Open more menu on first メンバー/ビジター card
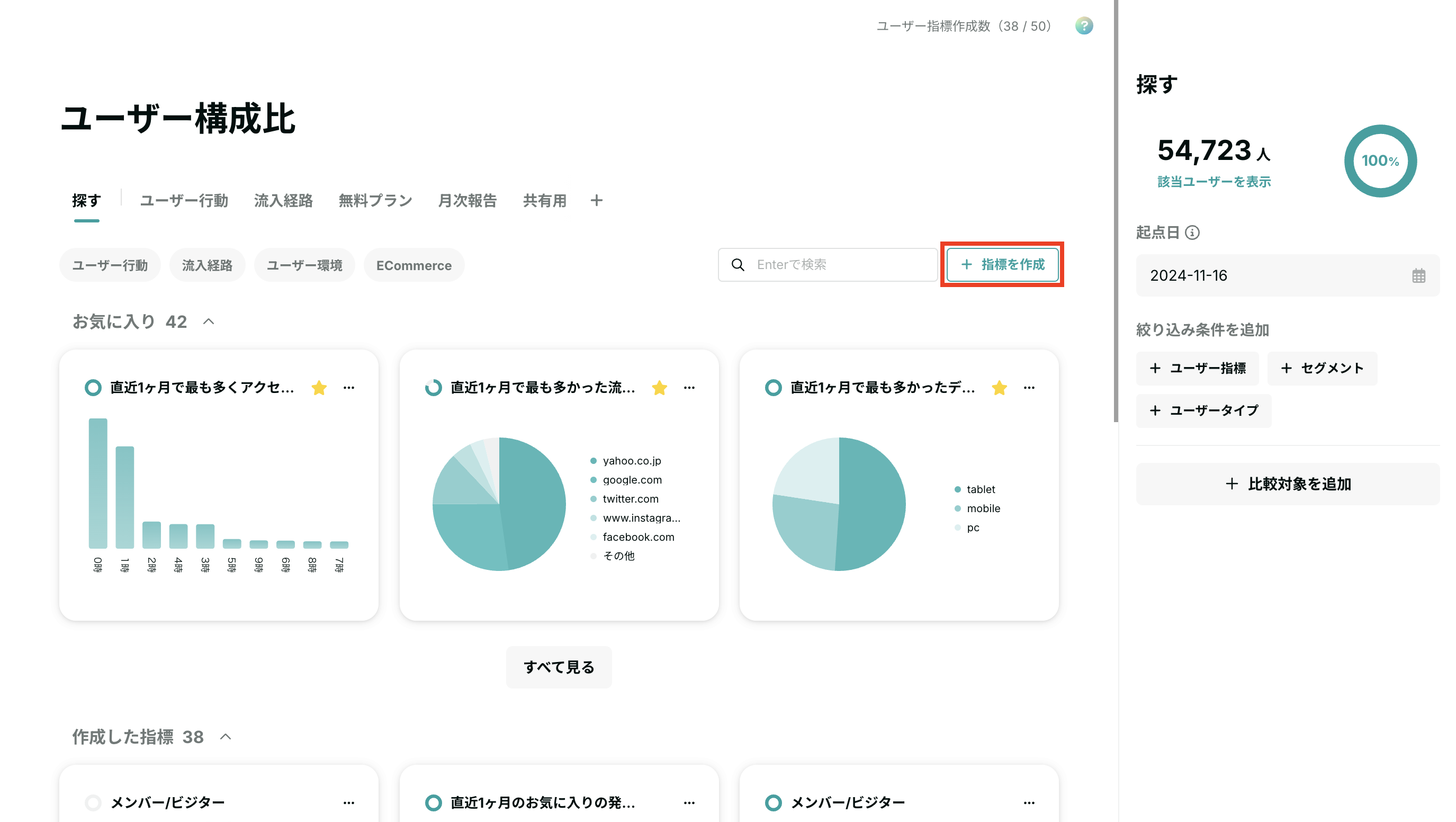This screenshot has height=822, width=1456. coord(349,803)
